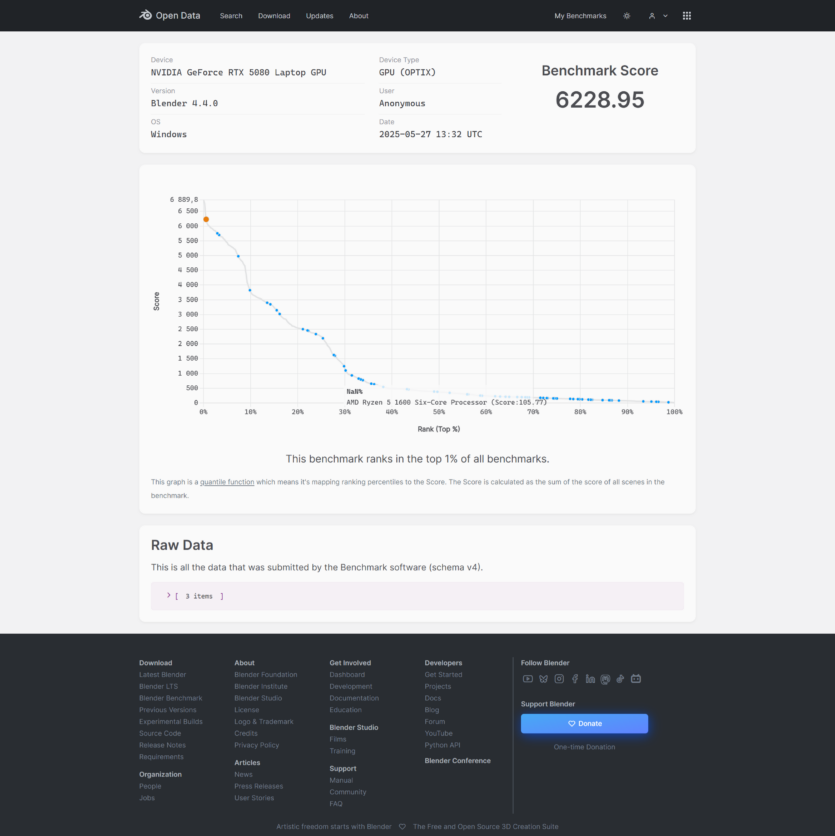This screenshot has height=836, width=835.
Task: Open Get Started link under Developers
Action: [x=443, y=674]
